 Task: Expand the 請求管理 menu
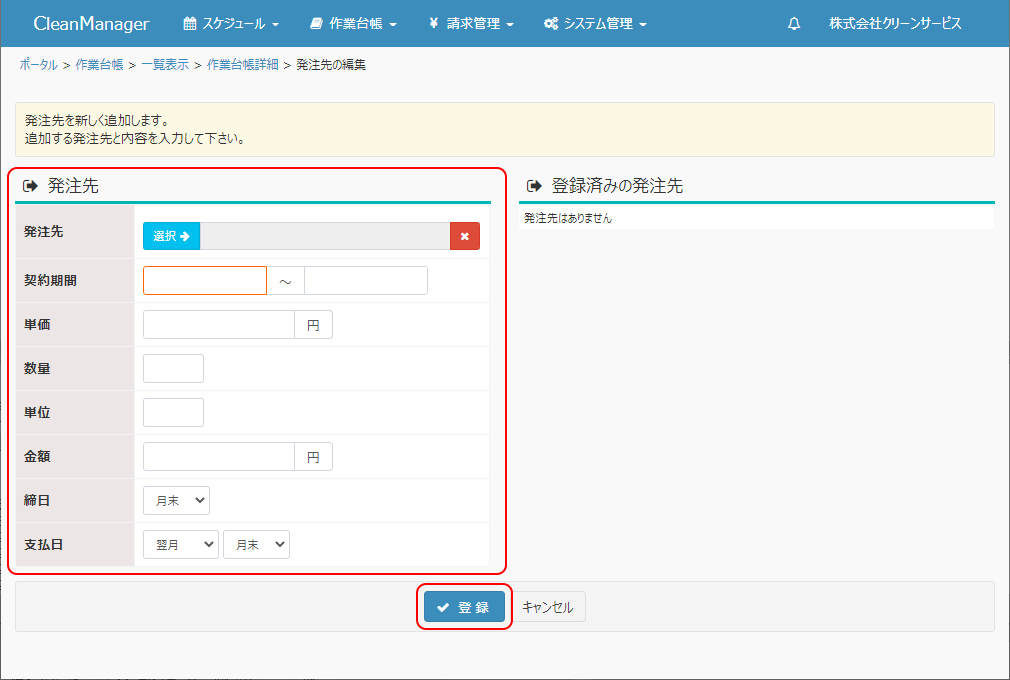click(x=471, y=23)
